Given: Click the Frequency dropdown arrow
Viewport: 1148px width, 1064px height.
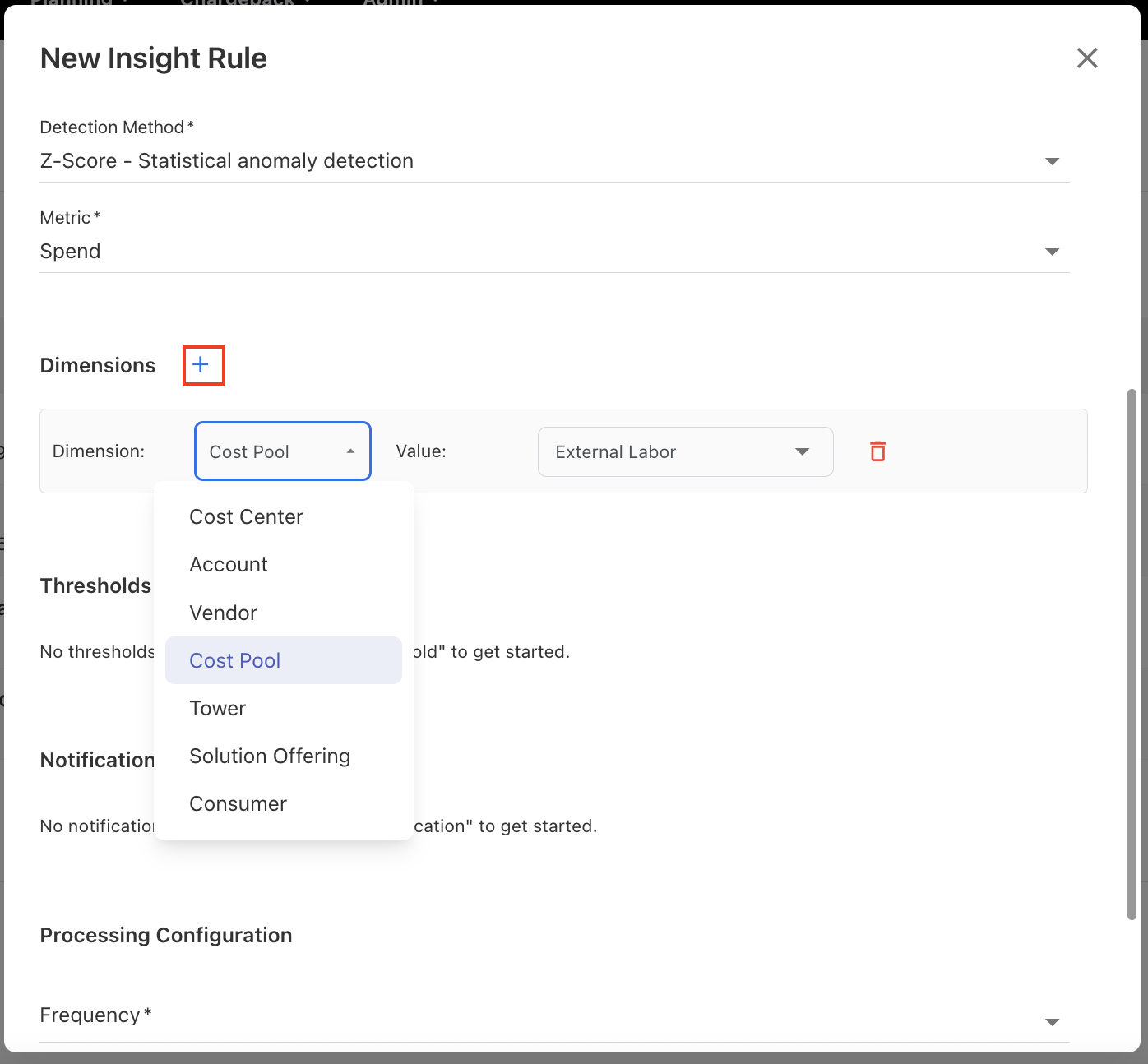Looking at the screenshot, I should pos(1052,1022).
